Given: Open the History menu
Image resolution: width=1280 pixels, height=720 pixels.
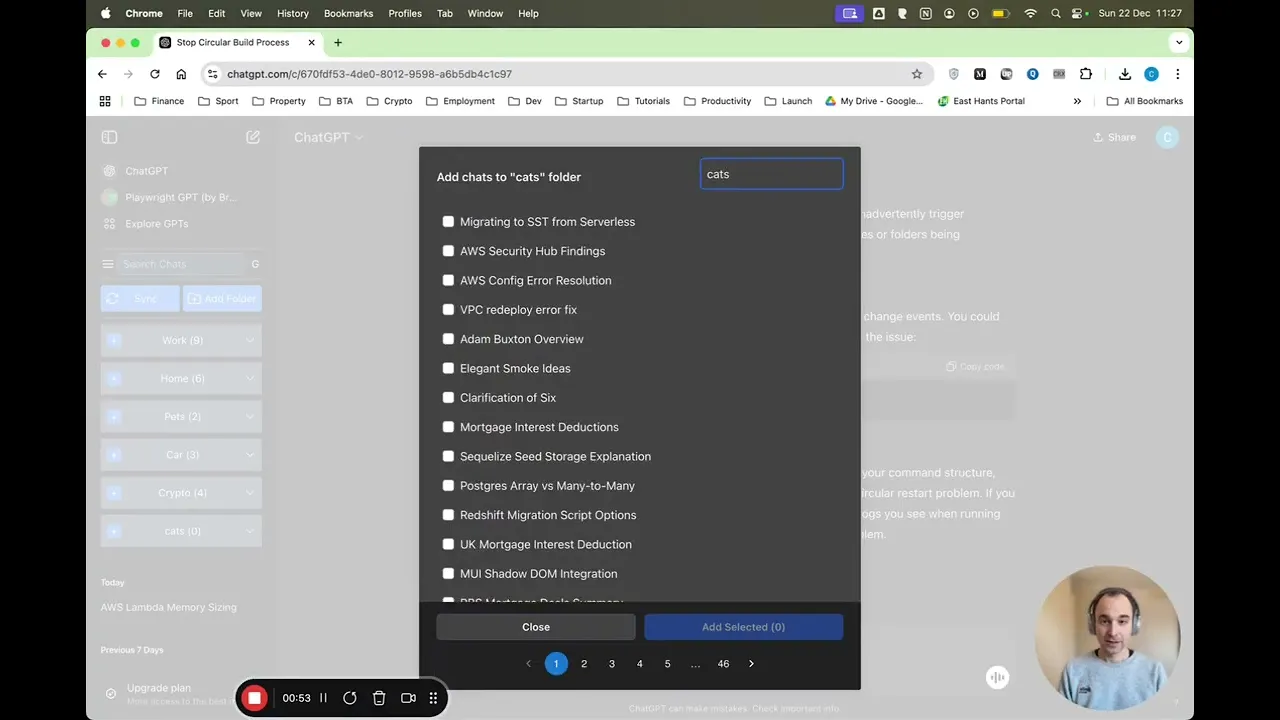Looking at the screenshot, I should click(x=293, y=13).
